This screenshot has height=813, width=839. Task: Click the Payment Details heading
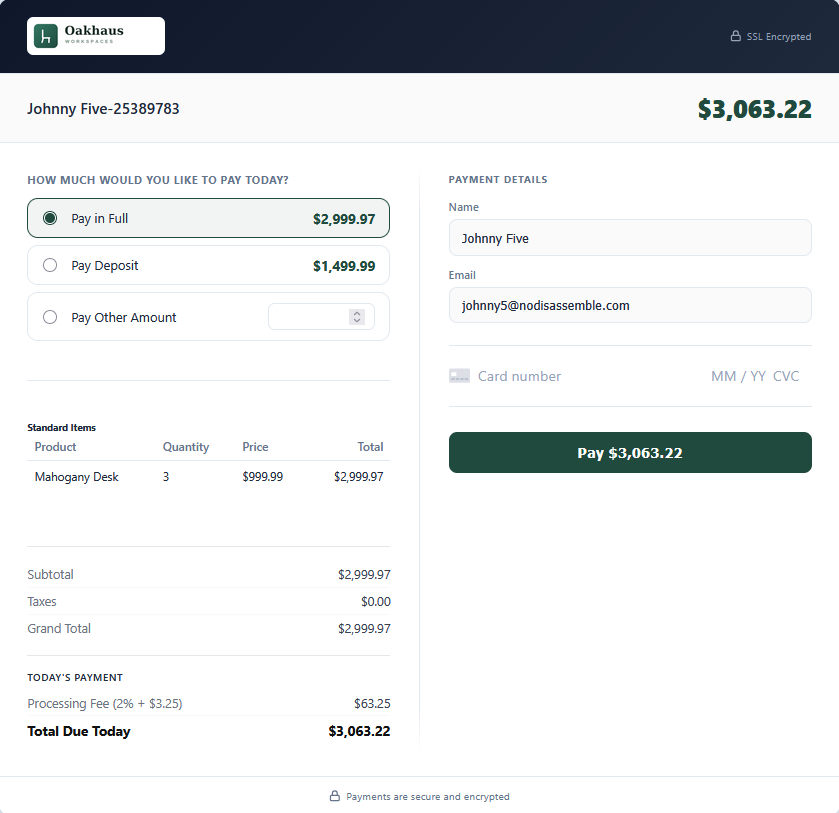point(498,179)
